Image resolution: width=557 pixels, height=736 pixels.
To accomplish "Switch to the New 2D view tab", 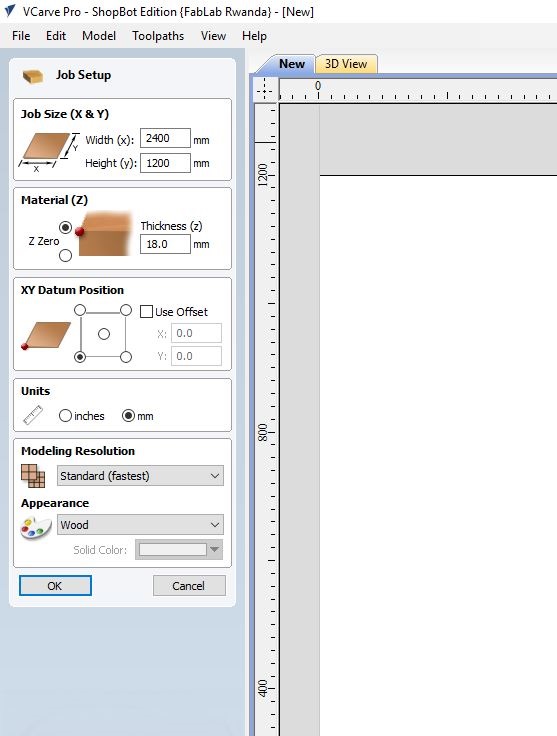I will pyautogui.click(x=291, y=64).
